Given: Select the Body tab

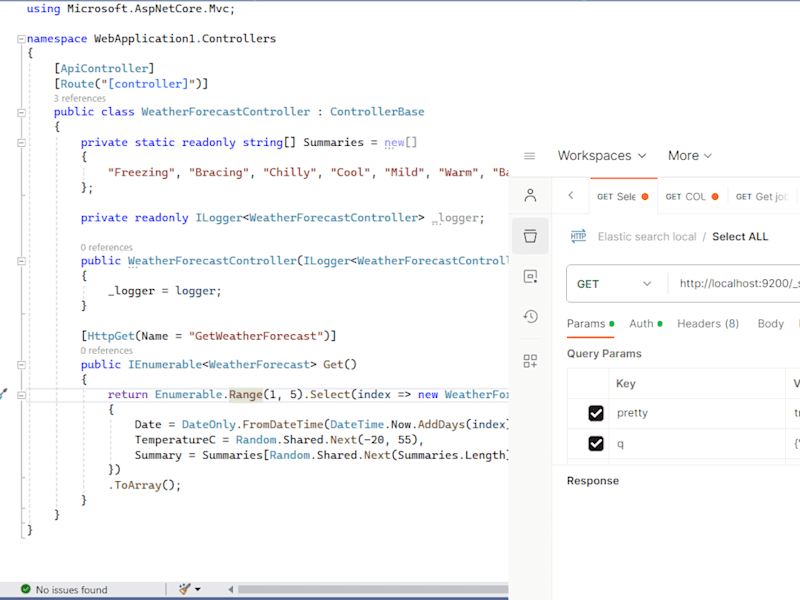Looking at the screenshot, I should point(770,323).
